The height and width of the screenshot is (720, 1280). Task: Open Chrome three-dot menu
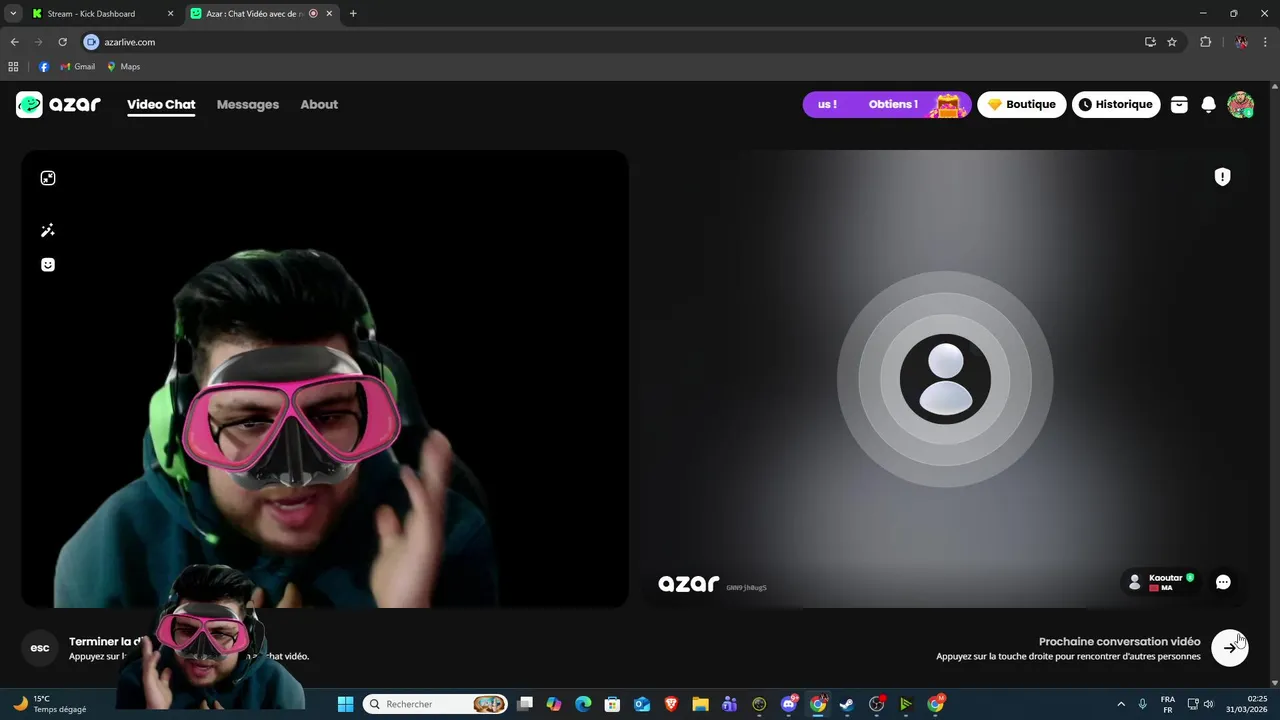1266,42
